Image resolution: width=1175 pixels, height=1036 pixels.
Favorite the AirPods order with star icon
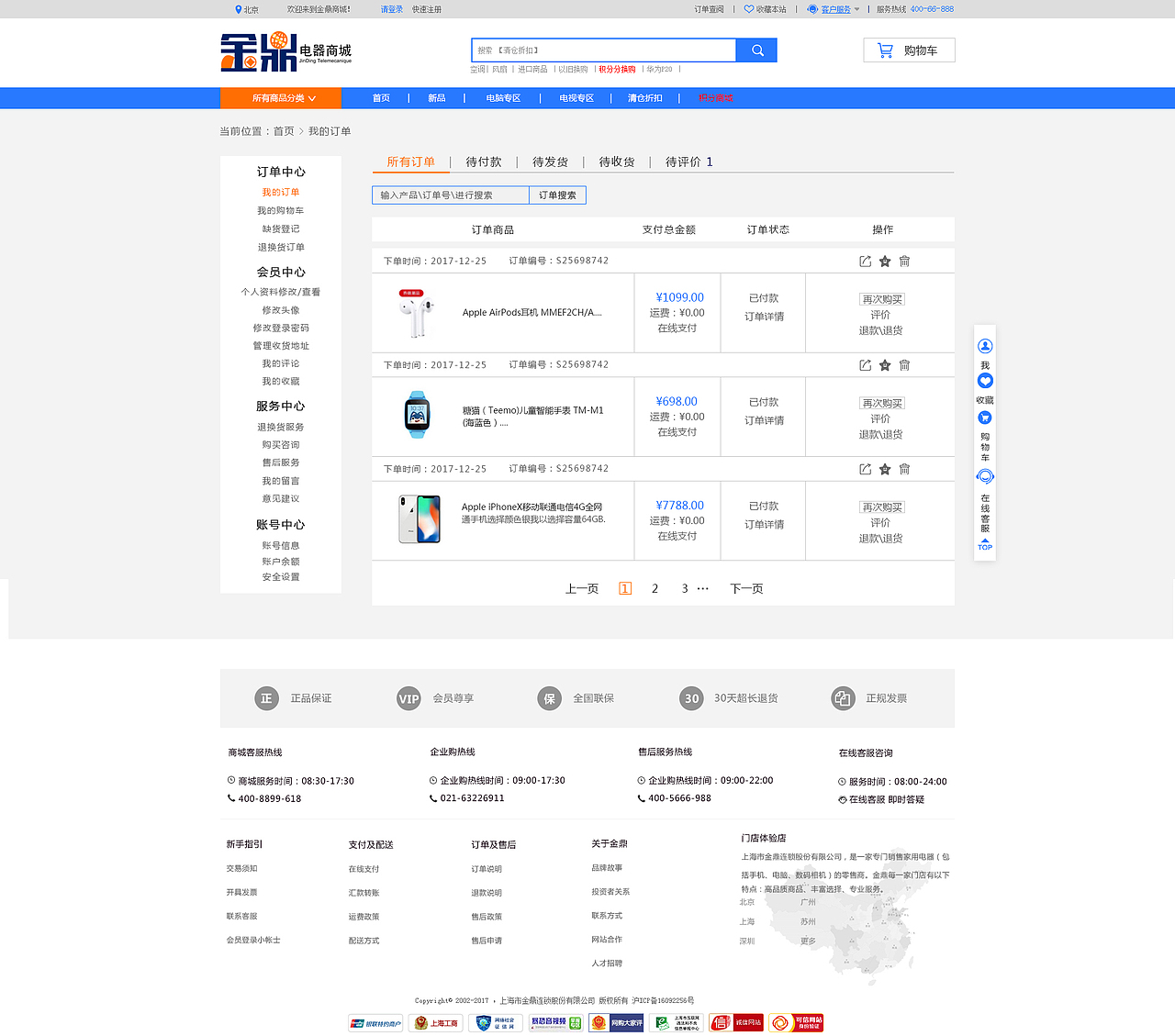[x=885, y=262]
